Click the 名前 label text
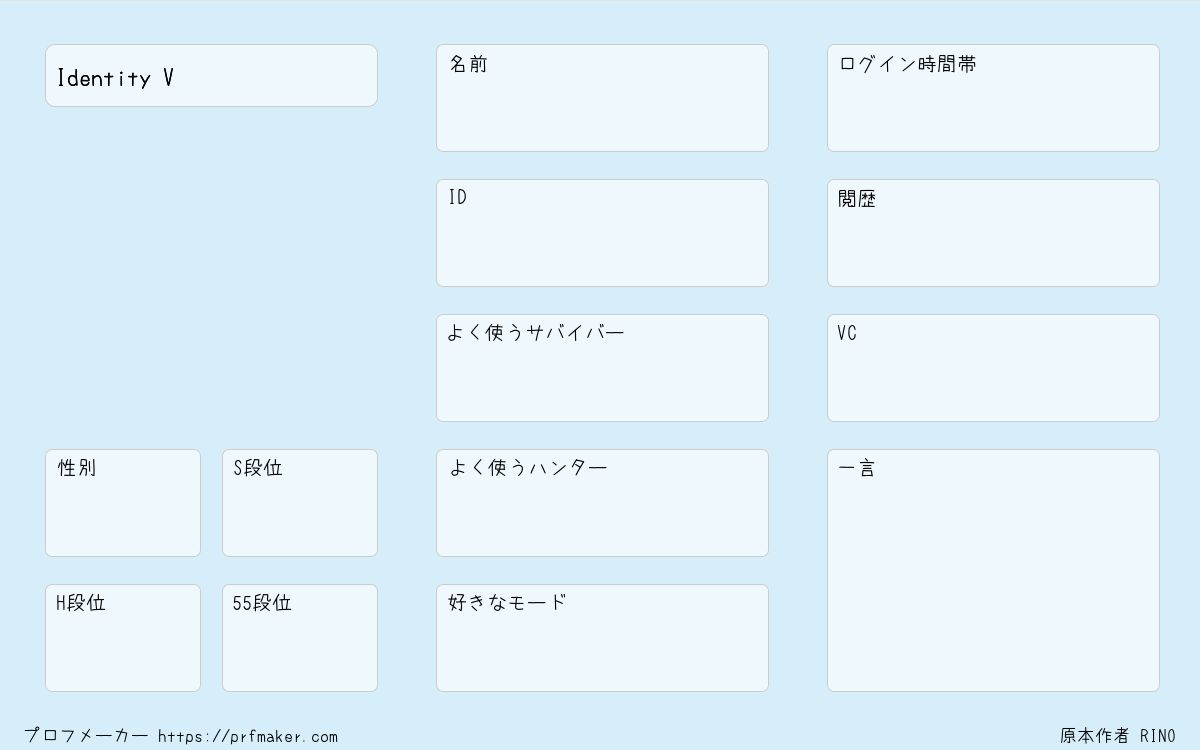The width and height of the screenshot is (1200, 750). click(468, 64)
